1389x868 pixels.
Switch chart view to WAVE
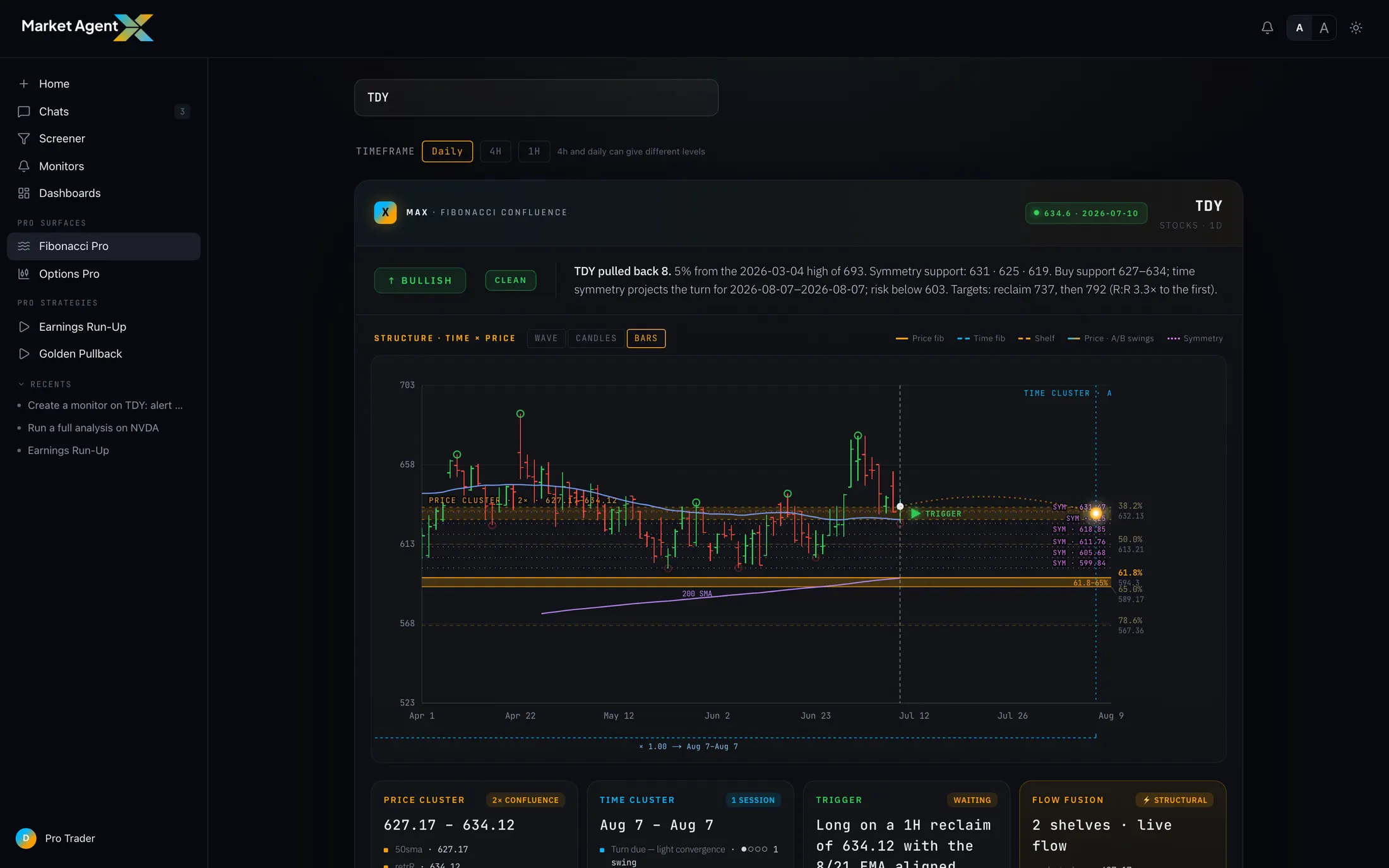[x=546, y=338]
